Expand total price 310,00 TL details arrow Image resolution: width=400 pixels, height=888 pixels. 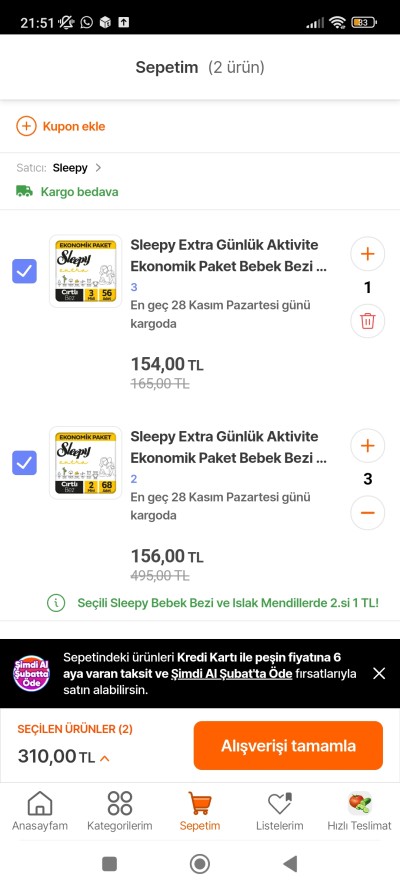pyautogui.click(x=104, y=758)
